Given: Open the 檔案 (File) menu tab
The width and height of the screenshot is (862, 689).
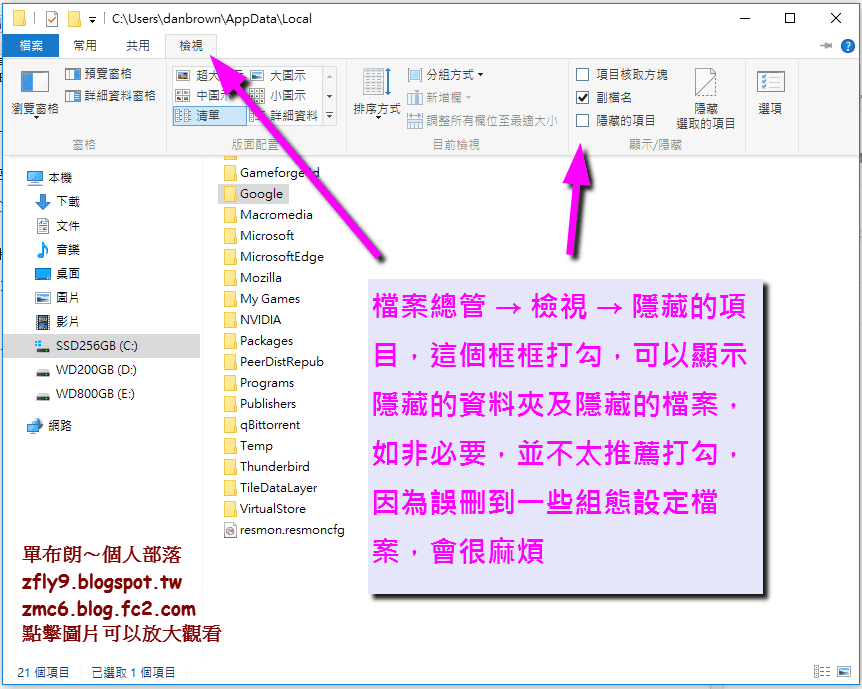Looking at the screenshot, I should (31, 46).
